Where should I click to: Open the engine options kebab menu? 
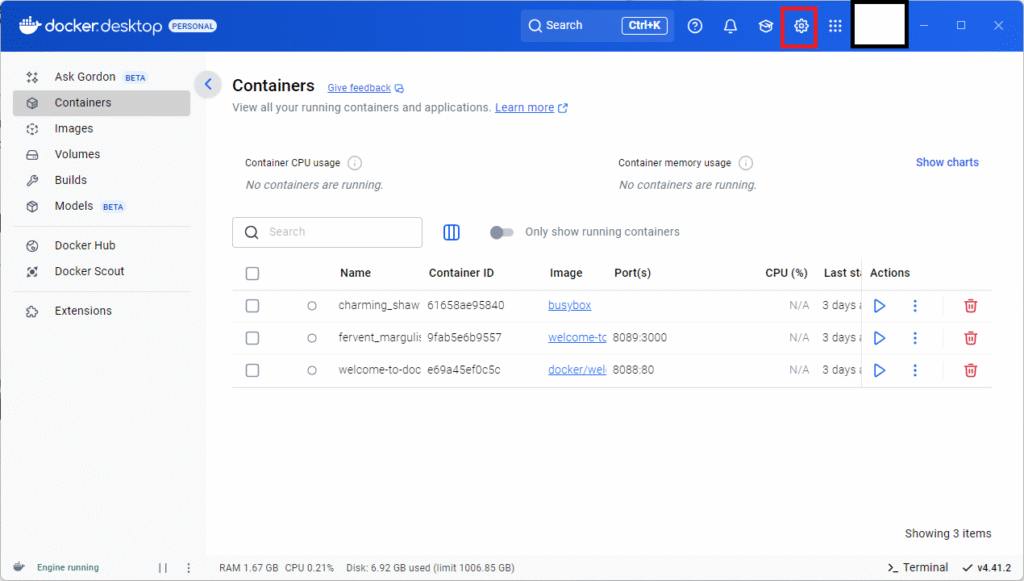point(189,568)
